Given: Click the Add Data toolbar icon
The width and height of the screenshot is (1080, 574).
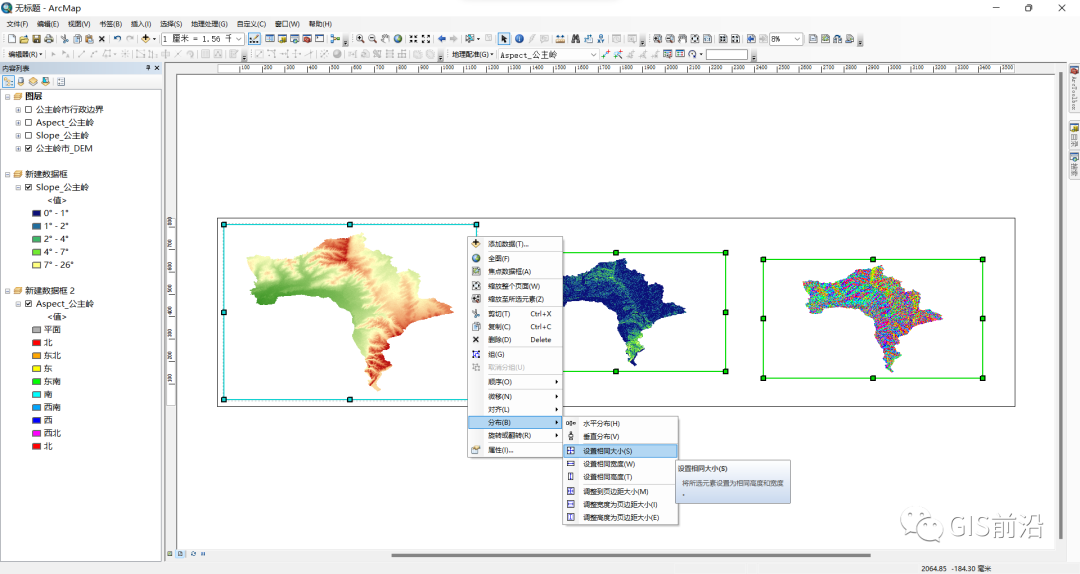Looking at the screenshot, I should tap(145, 39).
